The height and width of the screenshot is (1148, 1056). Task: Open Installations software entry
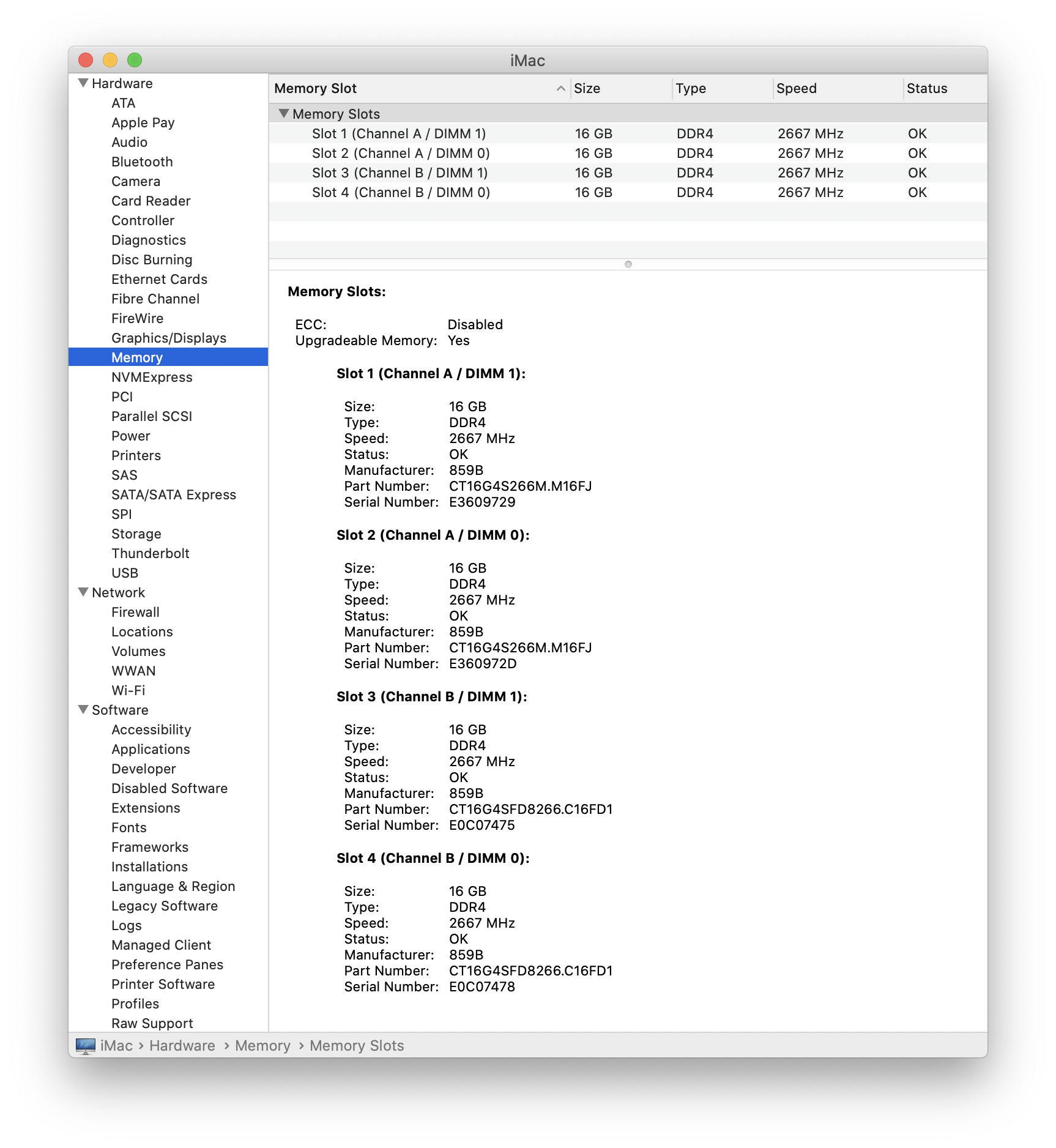pyautogui.click(x=150, y=867)
